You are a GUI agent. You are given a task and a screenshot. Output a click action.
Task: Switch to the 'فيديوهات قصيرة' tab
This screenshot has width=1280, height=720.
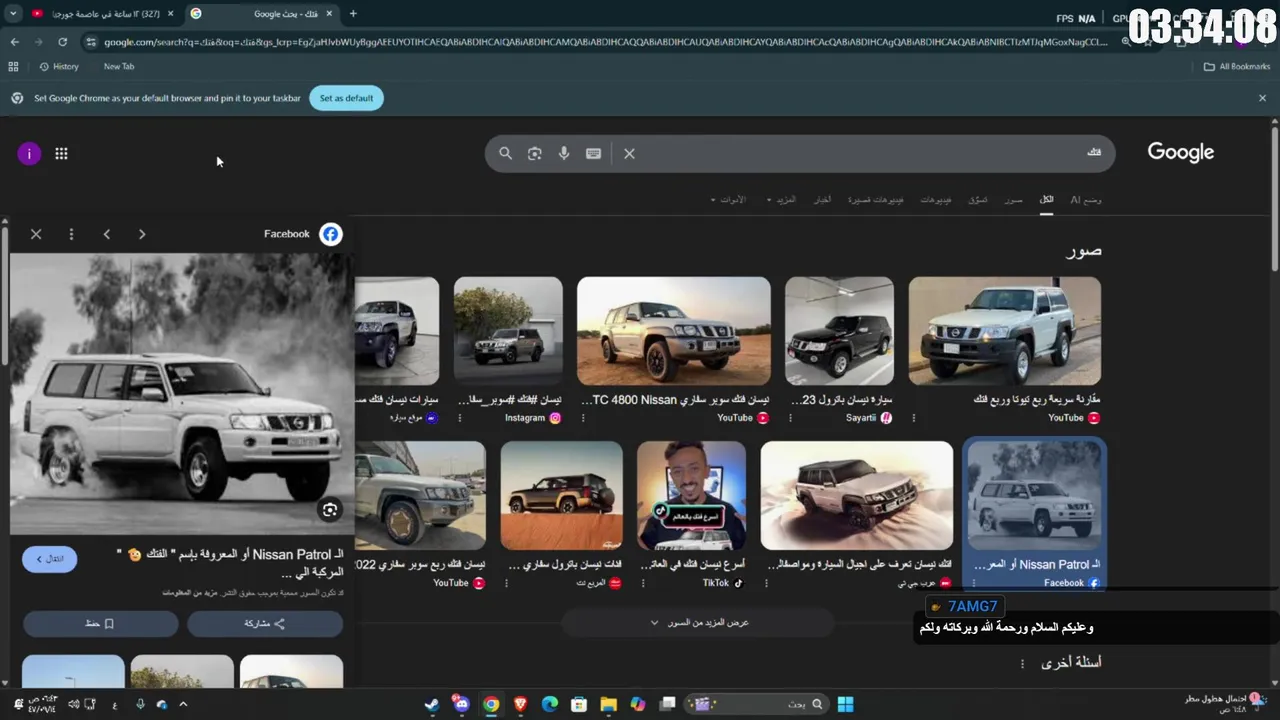click(875, 200)
